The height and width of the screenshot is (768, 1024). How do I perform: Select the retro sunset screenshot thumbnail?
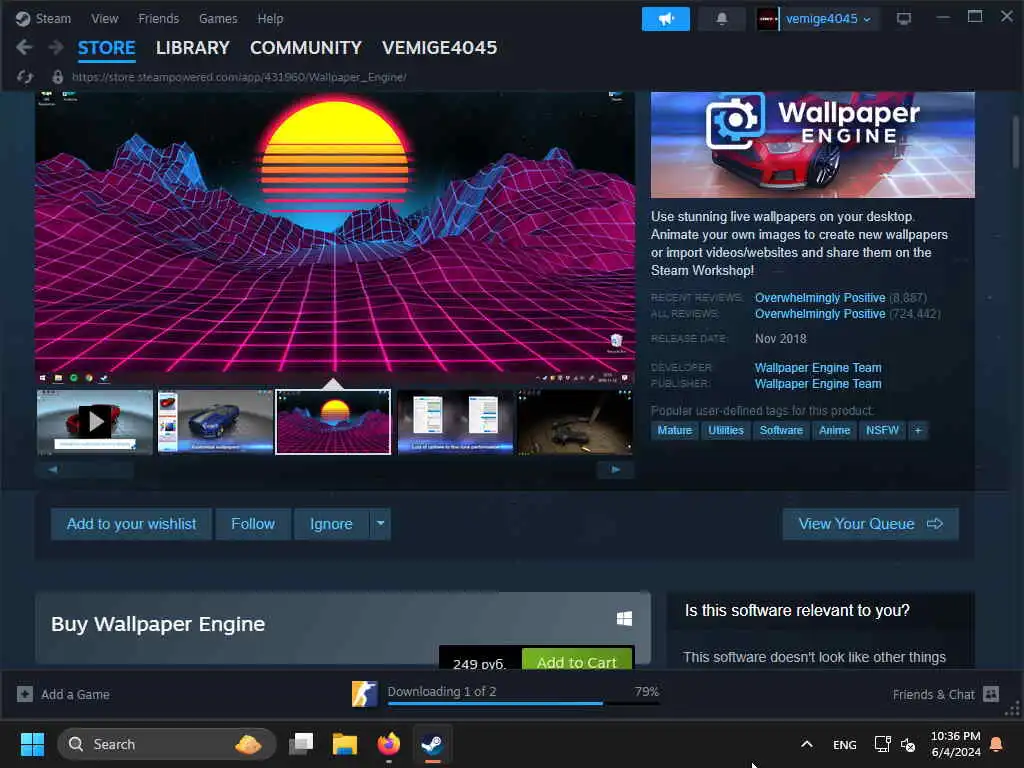[333, 422]
